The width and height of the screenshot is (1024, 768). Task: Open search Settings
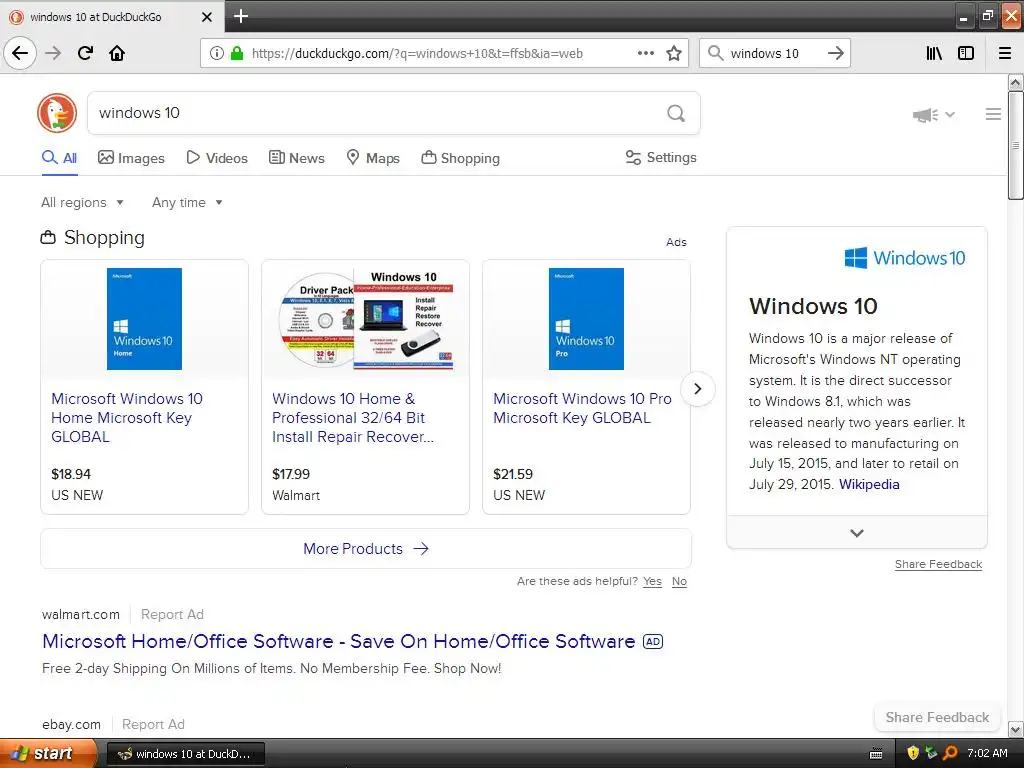pos(661,157)
